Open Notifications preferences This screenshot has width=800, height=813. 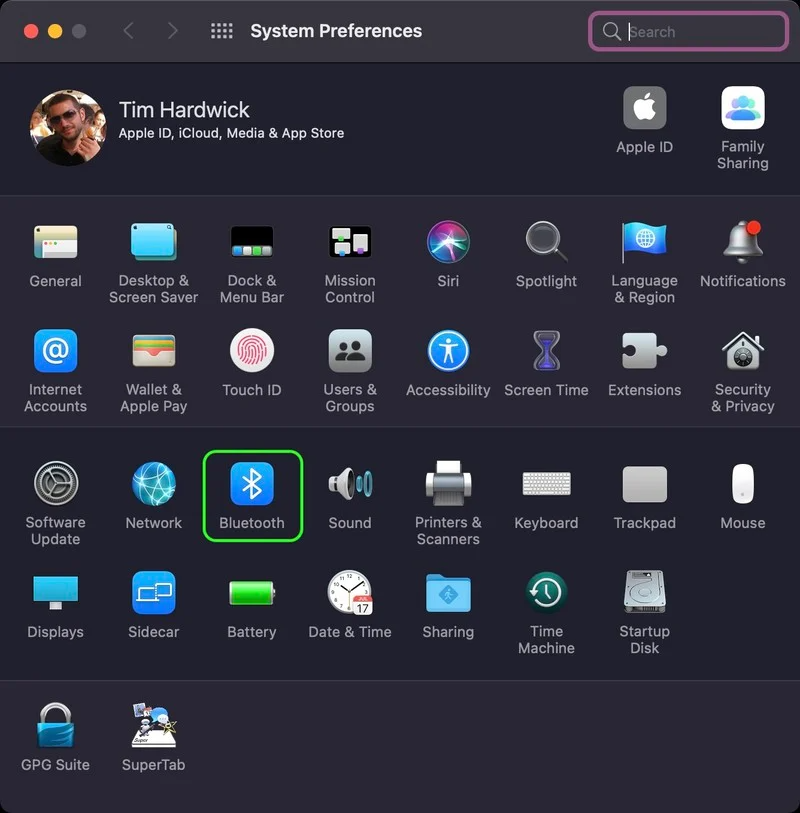(x=743, y=244)
